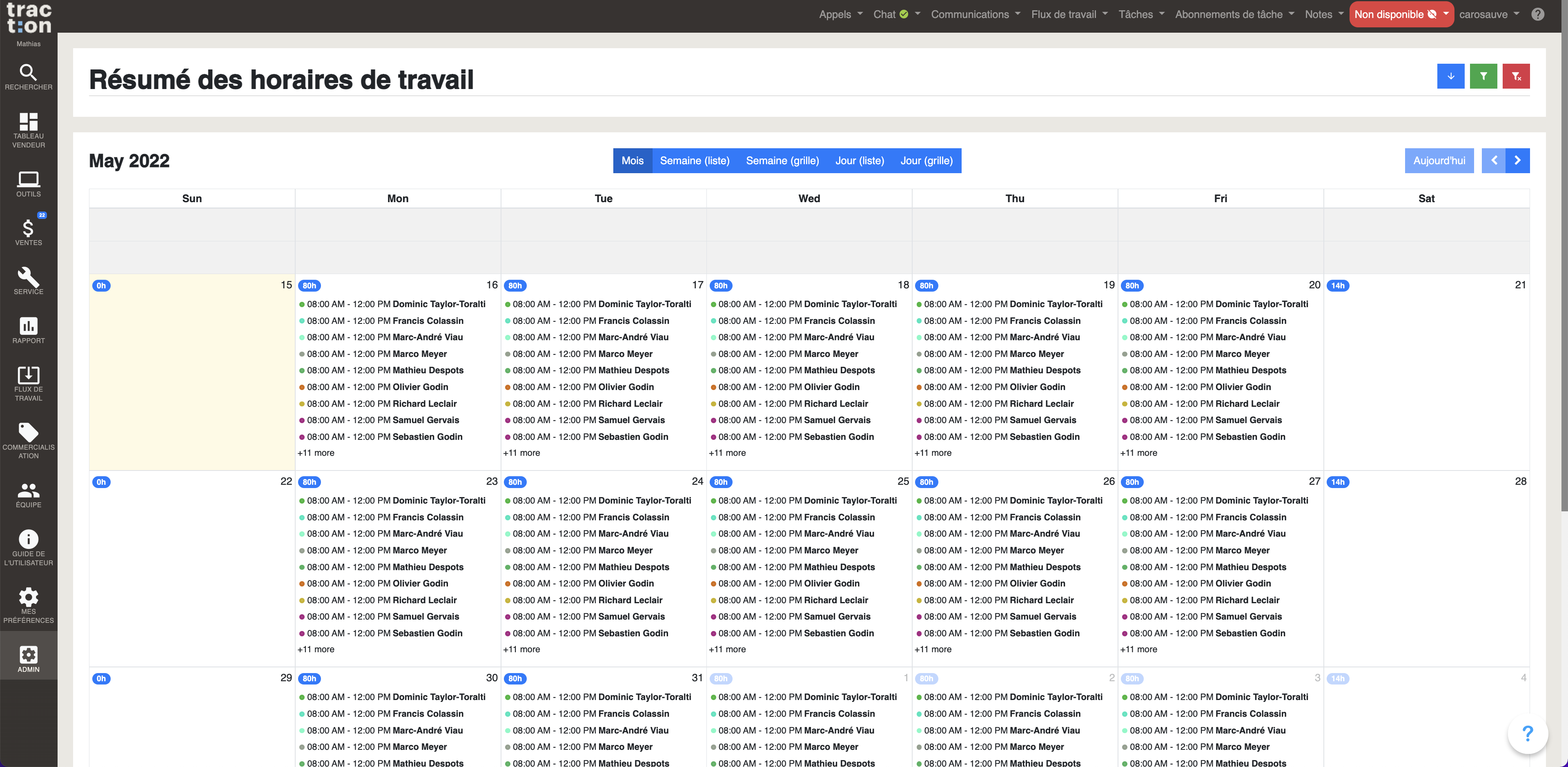1568x767 pixels.
Task: Click the 14h badge on Saturday 21
Action: pos(1338,285)
